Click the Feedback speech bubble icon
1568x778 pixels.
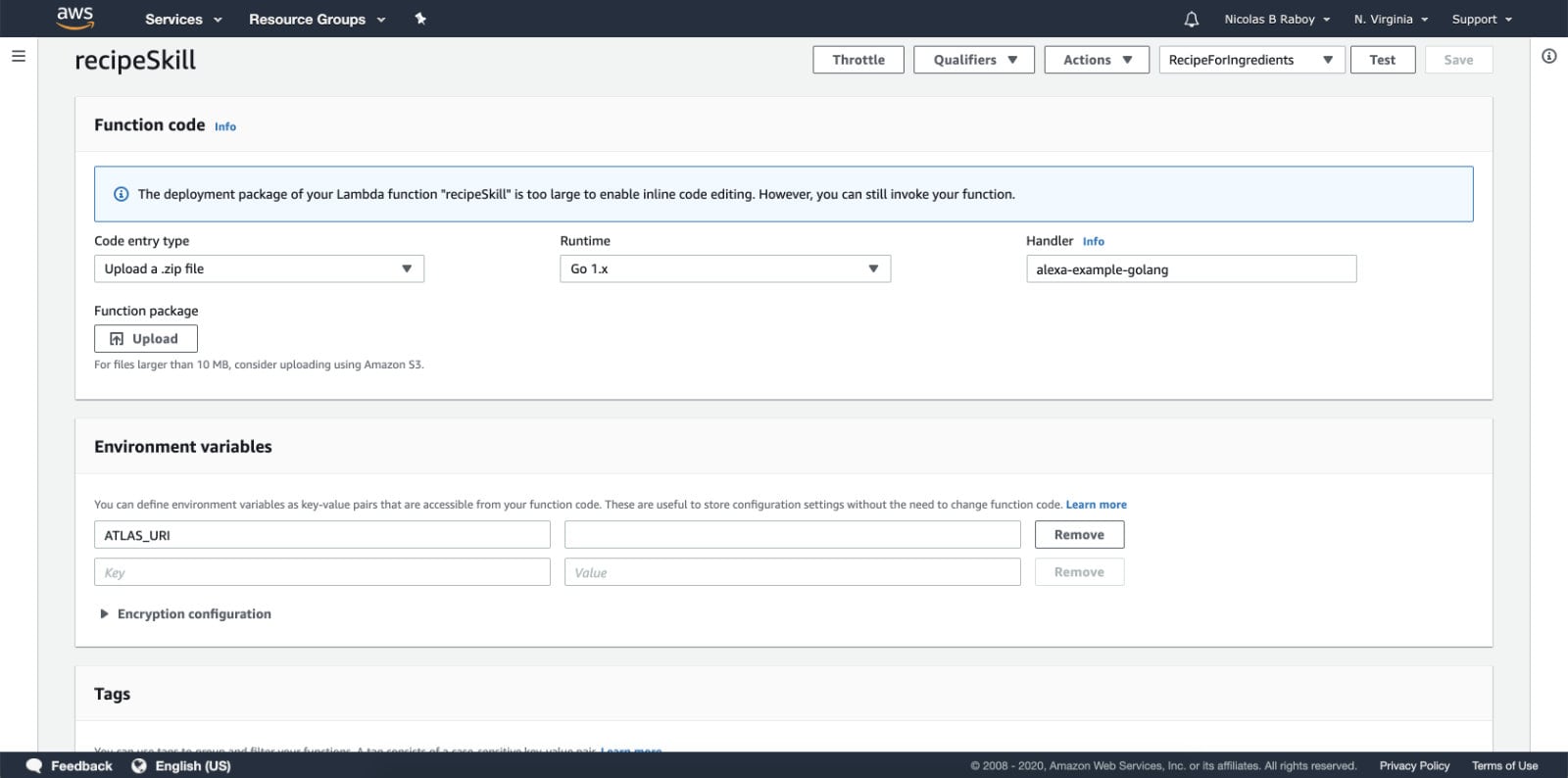click(34, 766)
